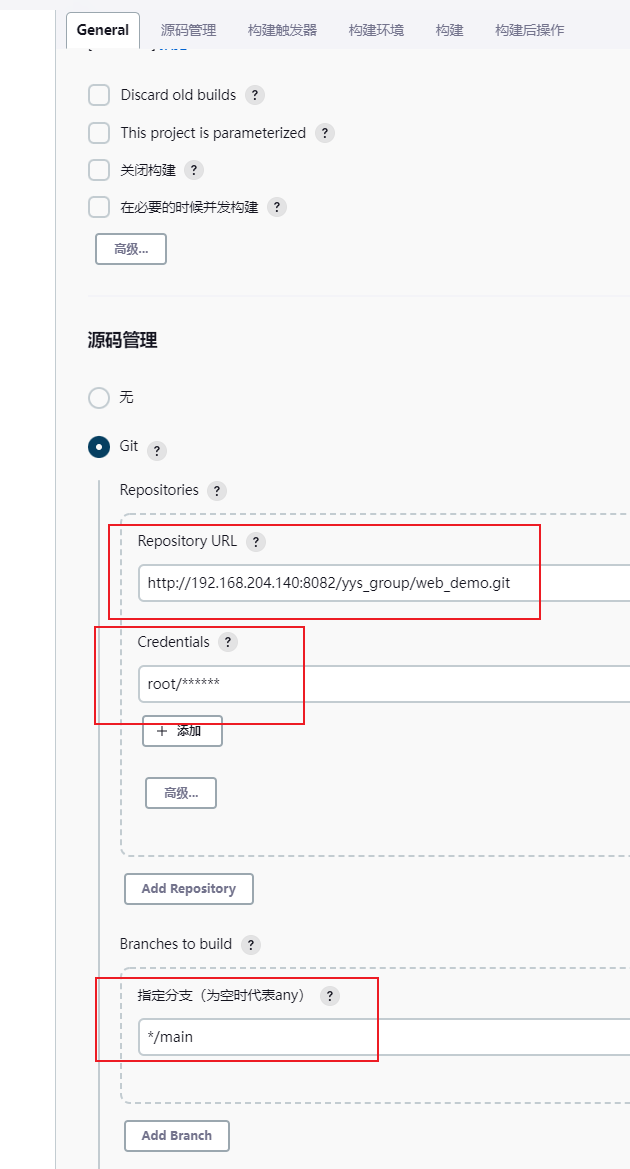Show help for Credentials field
The width and height of the screenshot is (630, 1169).
228,642
